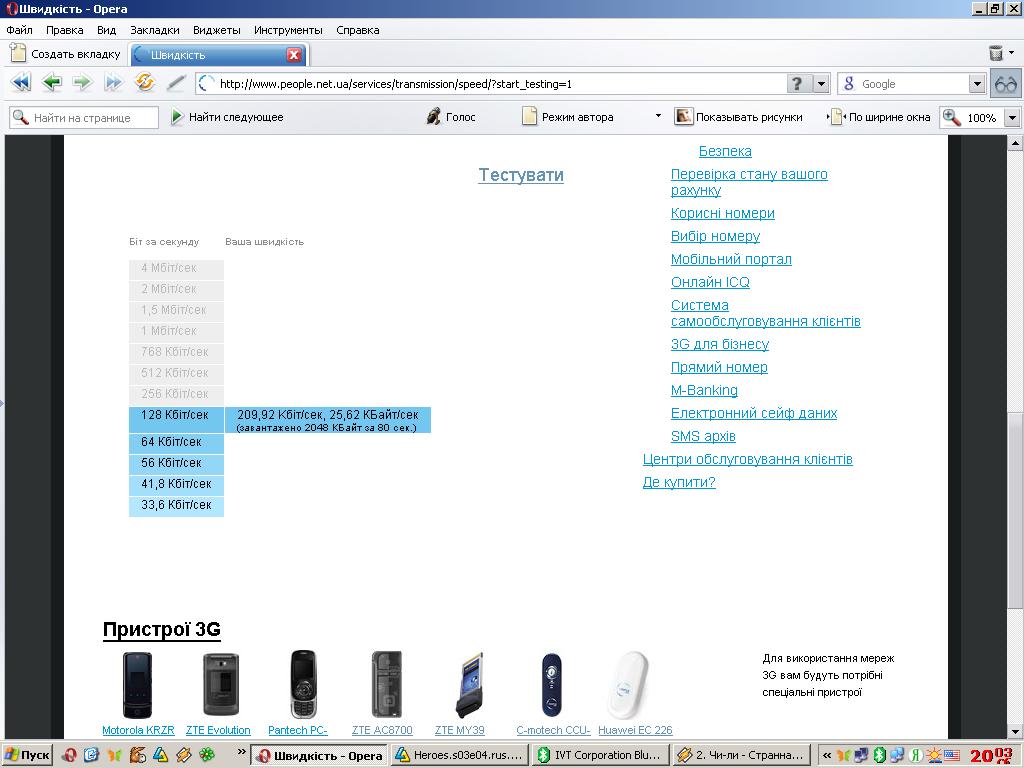Toggle По ширине окна fit-to-width
The height and width of the screenshot is (768, 1024).
[x=880, y=117]
